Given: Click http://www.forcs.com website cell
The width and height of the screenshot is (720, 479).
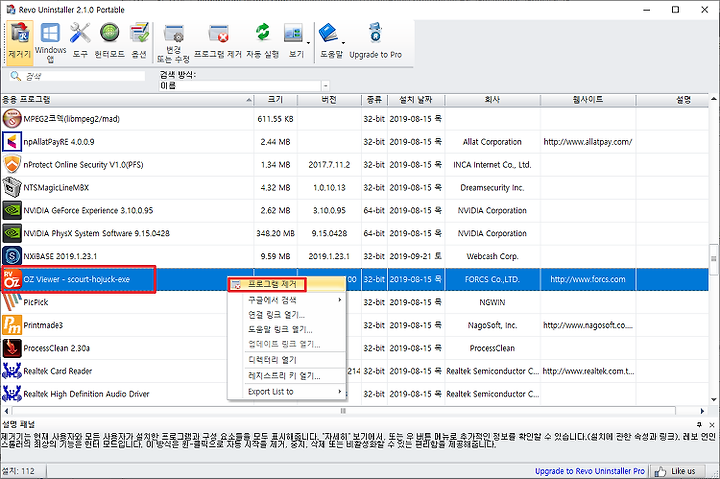Looking at the screenshot, I should coord(588,279).
